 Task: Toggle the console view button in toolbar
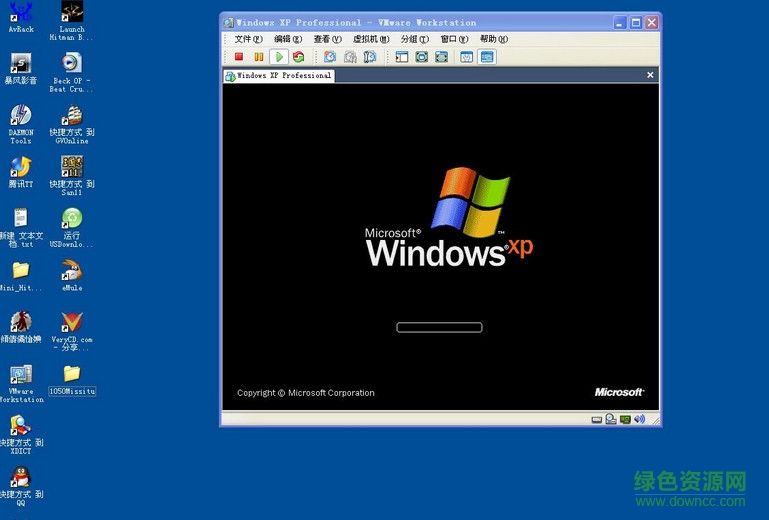(x=486, y=57)
